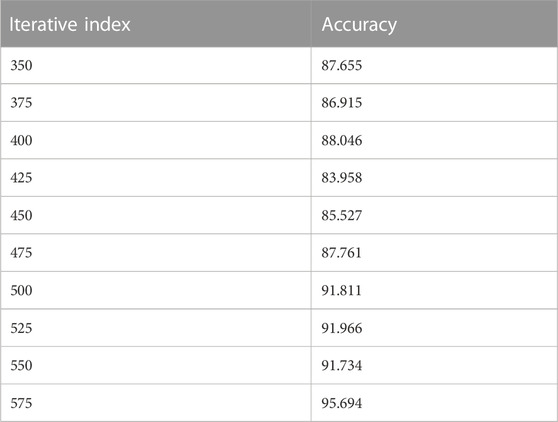Select the accuracy value 91.811
Screen dimensions: 558x422
341,291
